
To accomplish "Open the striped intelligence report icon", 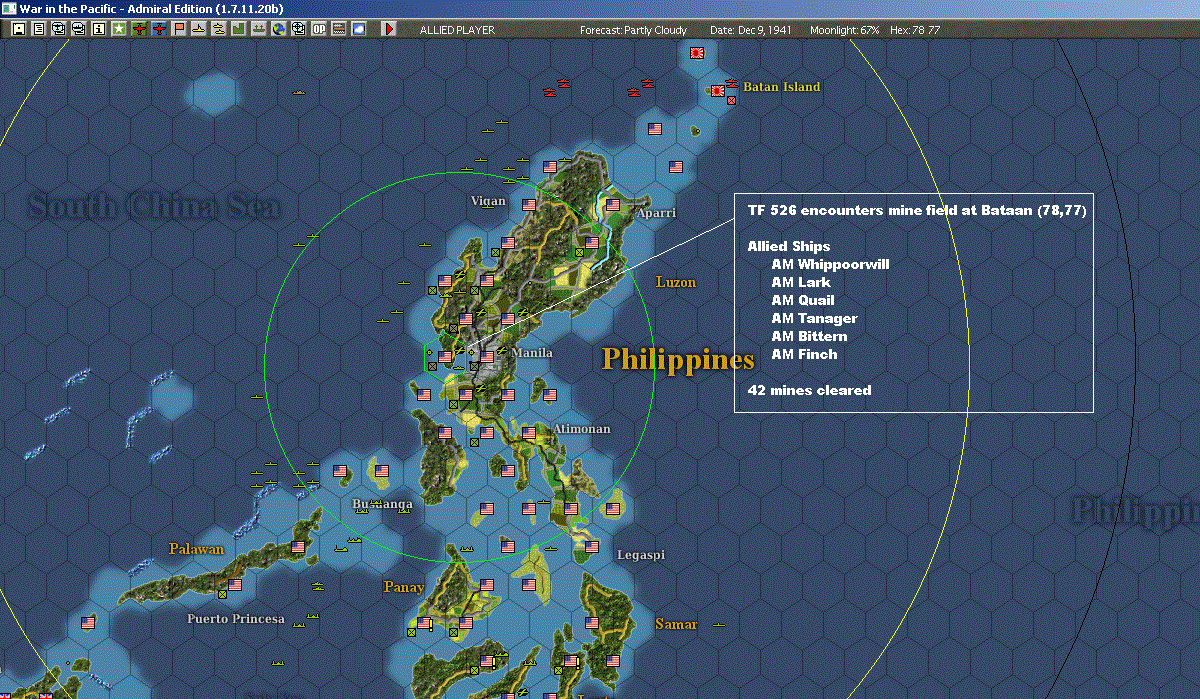I will pyautogui.click(x=338, y=29).
